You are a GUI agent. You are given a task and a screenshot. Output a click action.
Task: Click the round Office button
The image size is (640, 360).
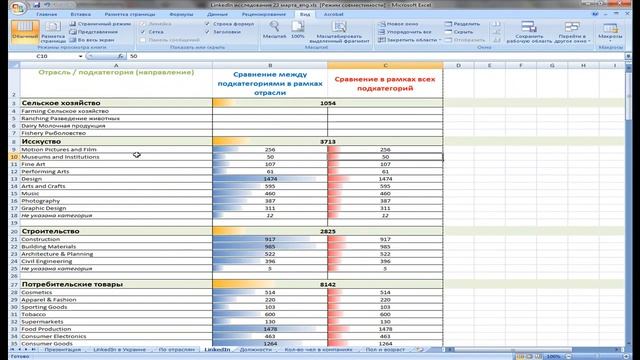pyautogui.click(x=17, y=7)
